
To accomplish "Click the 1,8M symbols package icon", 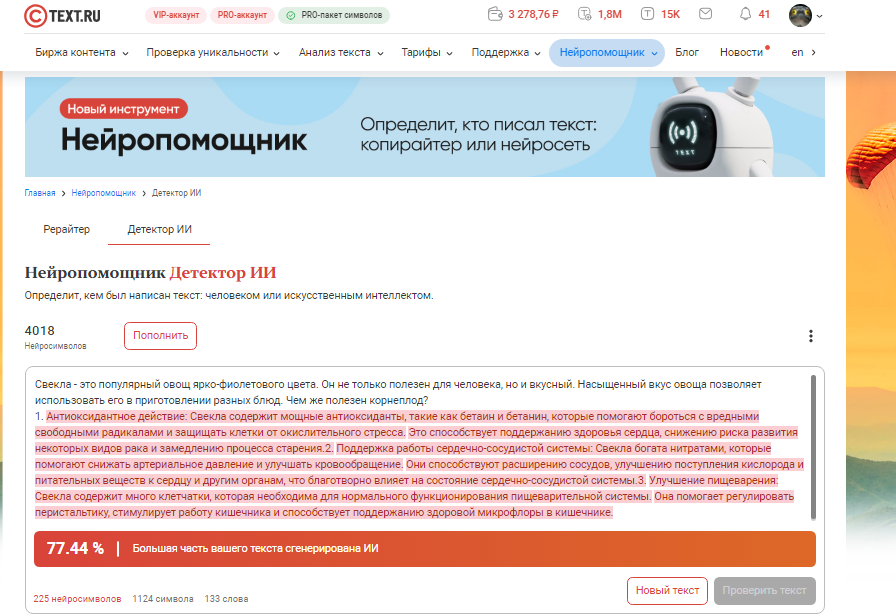I will (x=585, y=14).
